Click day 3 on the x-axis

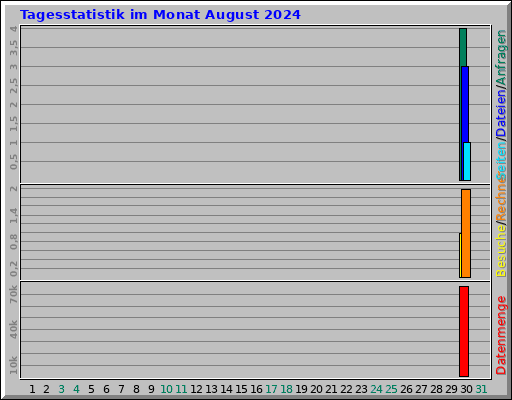(61, 389)
